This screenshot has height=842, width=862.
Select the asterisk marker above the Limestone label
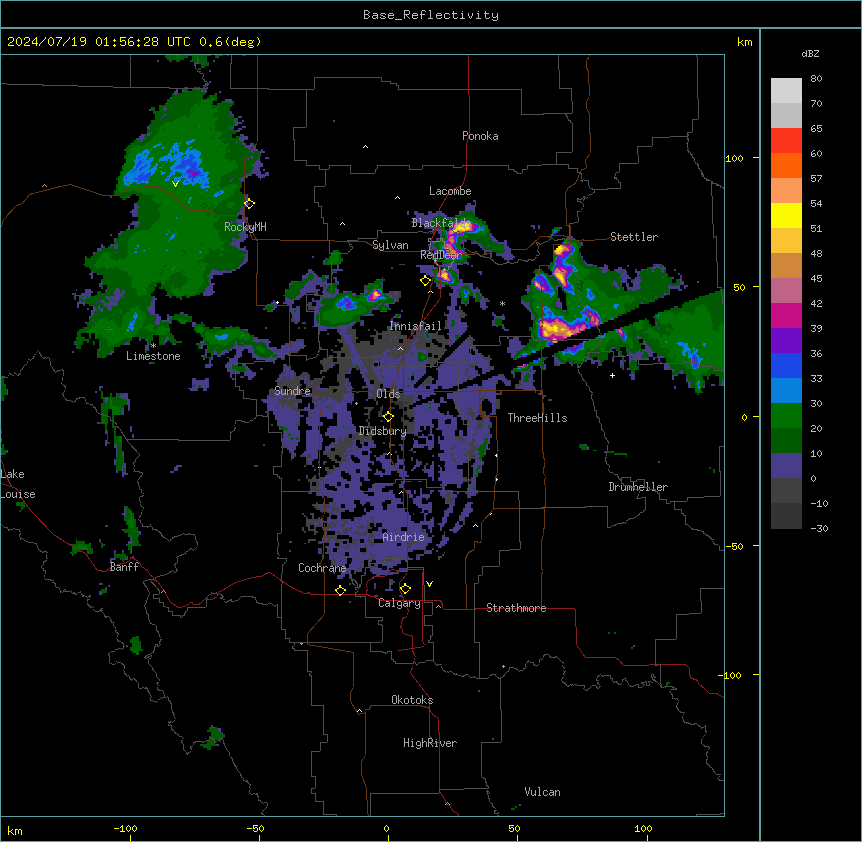click(153, 346)
